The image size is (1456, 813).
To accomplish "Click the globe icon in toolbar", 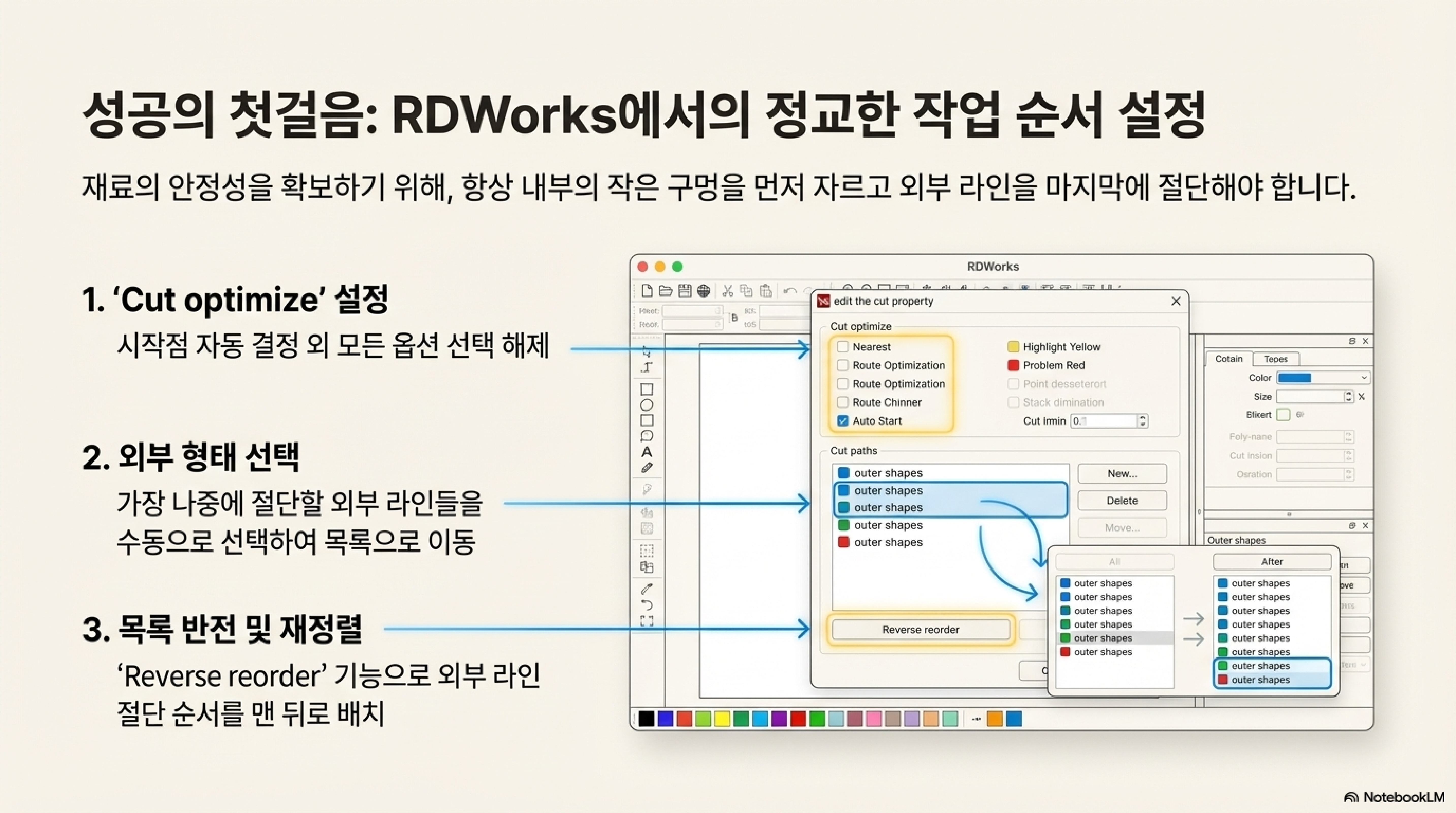I will click(703, 291).
